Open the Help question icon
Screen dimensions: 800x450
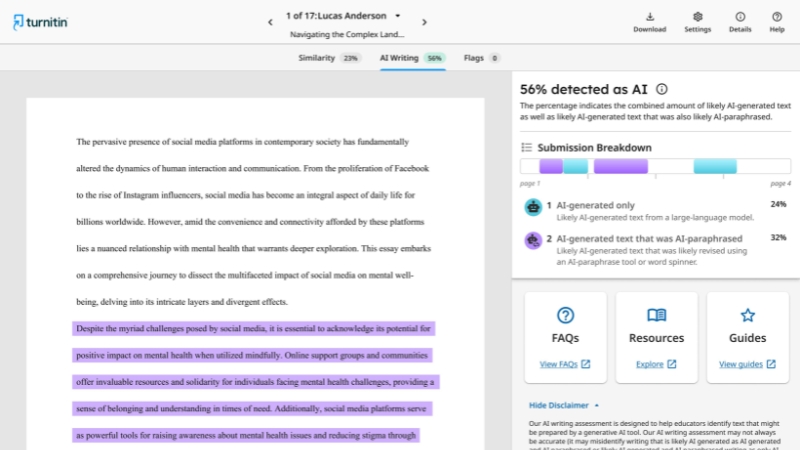tap(777, 17)
